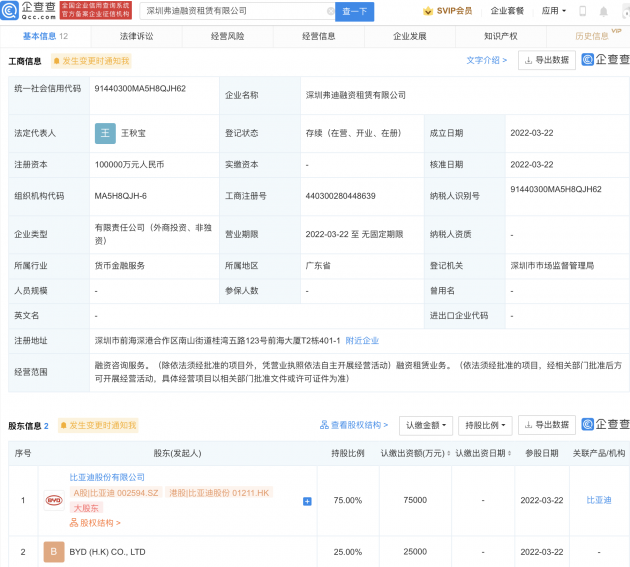Expand the 应用 dropdown menu
Viewport: 630px width, 567px height.
pyautogui.click(x=554, y=11)
